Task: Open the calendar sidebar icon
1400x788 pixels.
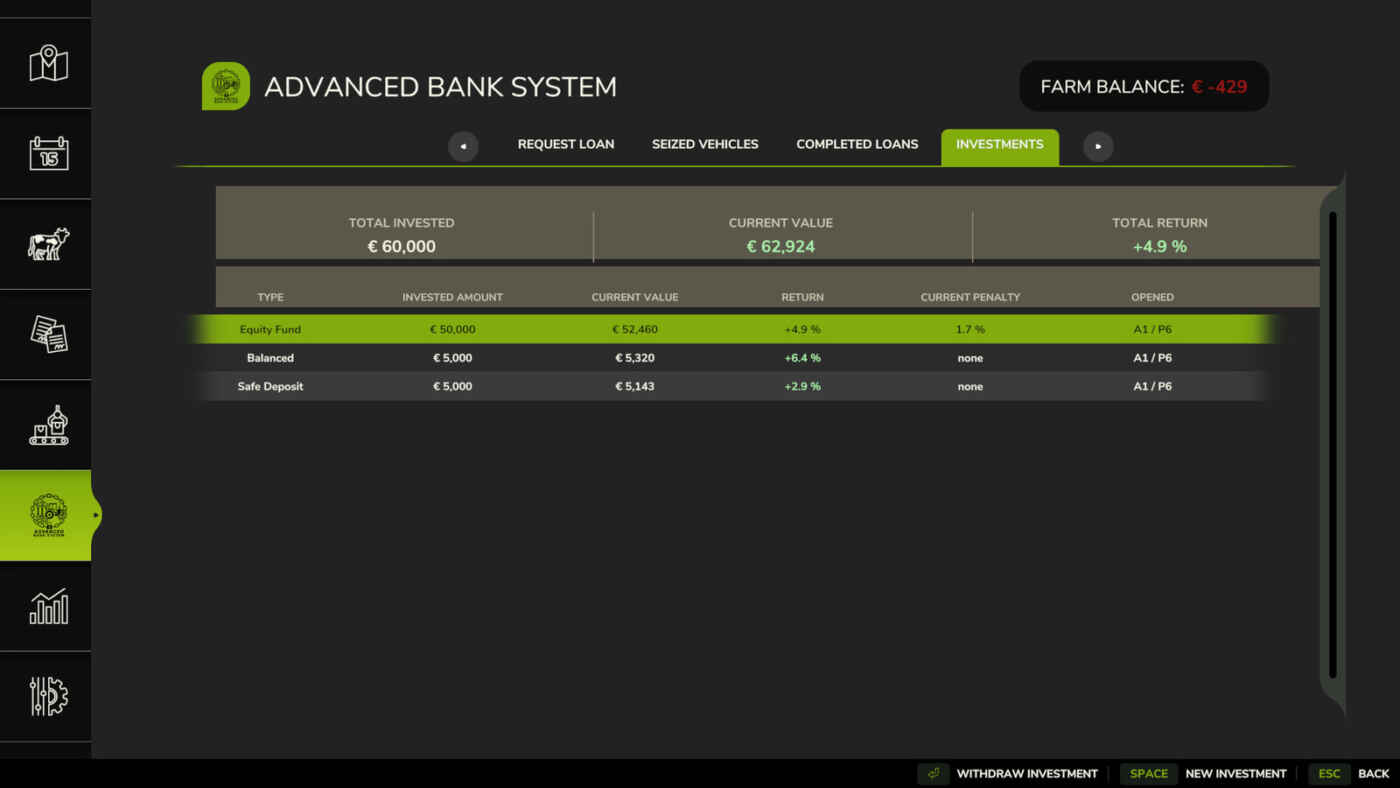Action: pyautogui.click(x=48, y=154)
